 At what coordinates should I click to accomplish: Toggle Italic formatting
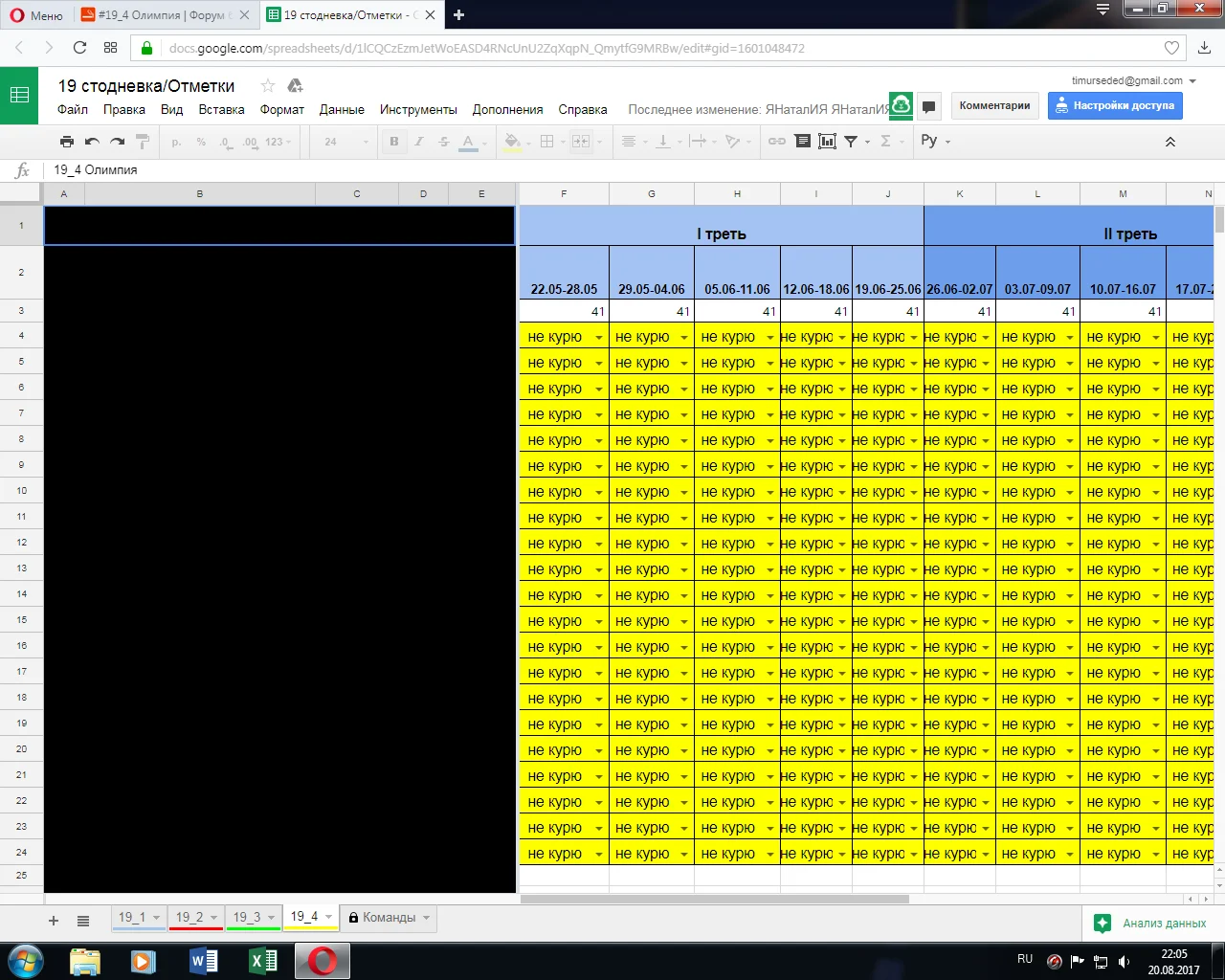pyautogui.click(x=418, y=141)
